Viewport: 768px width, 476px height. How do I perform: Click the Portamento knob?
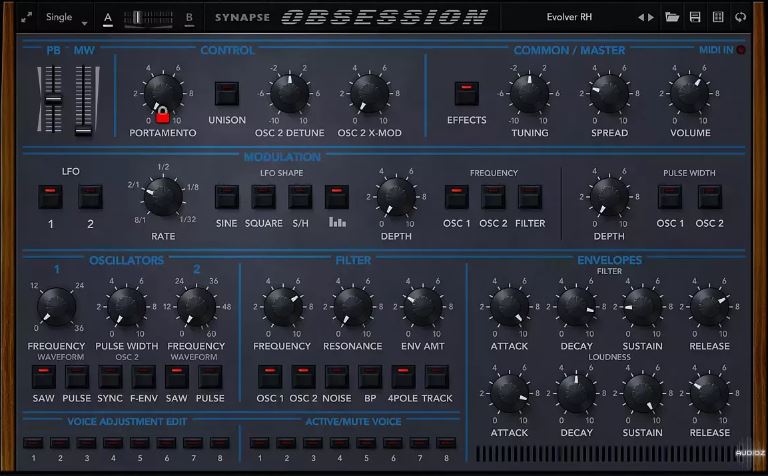click(163, 93)
